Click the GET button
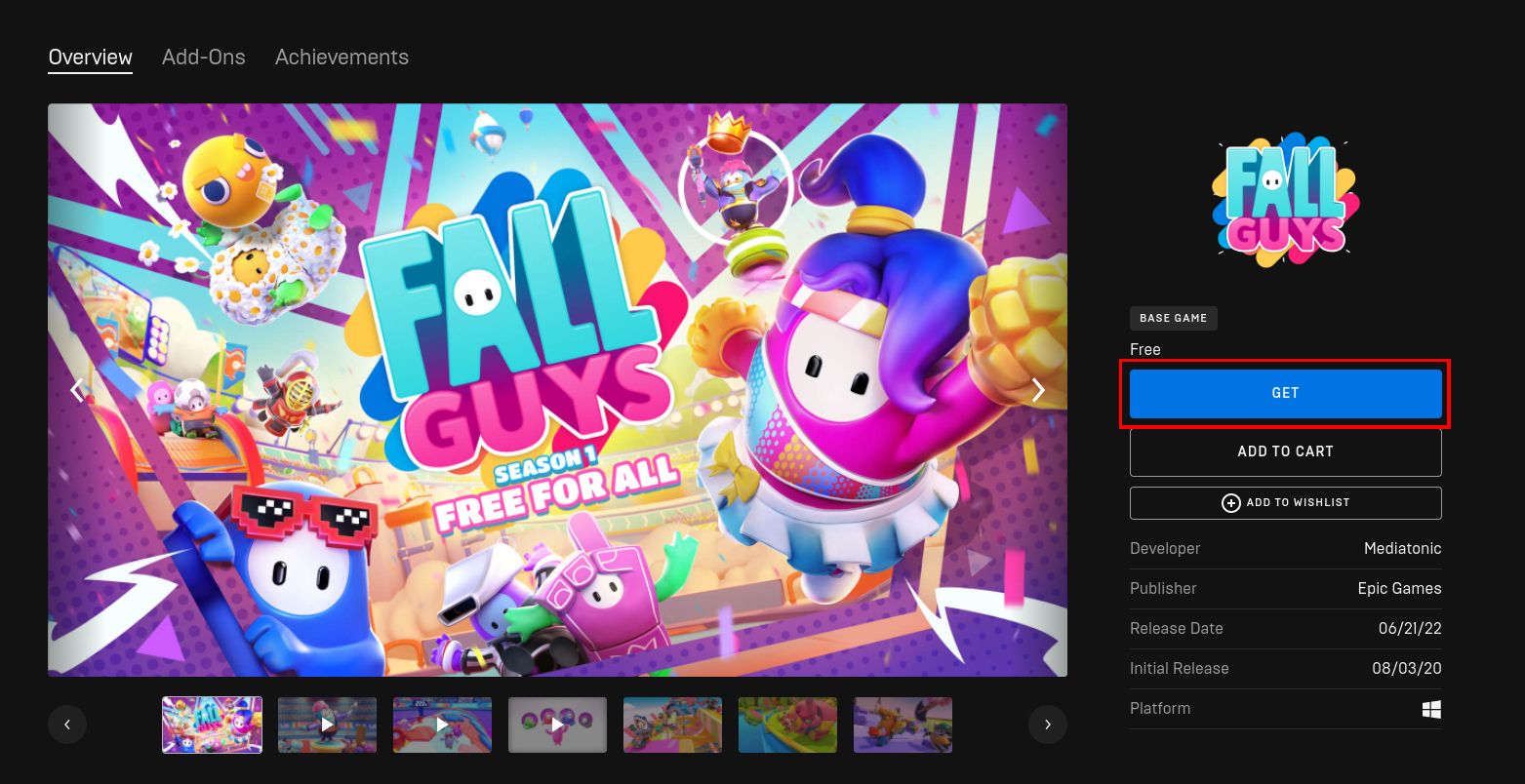This screenshot has height=784, width=1525. pos(1285,393)
